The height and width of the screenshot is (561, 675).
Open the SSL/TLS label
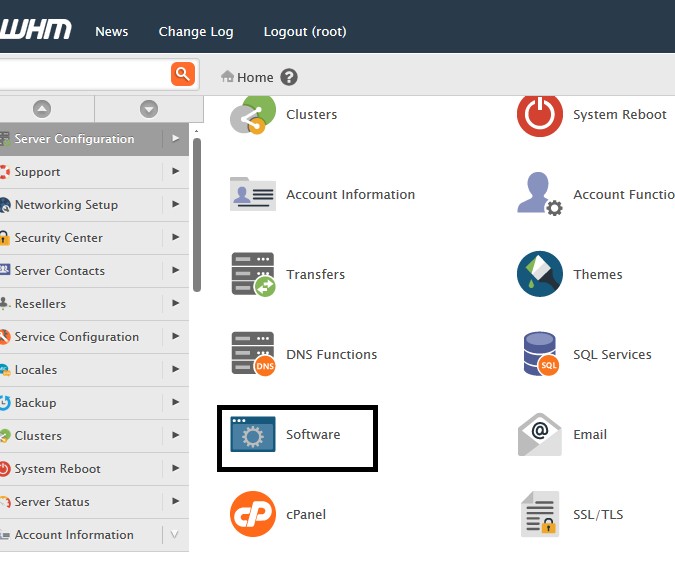598,515
